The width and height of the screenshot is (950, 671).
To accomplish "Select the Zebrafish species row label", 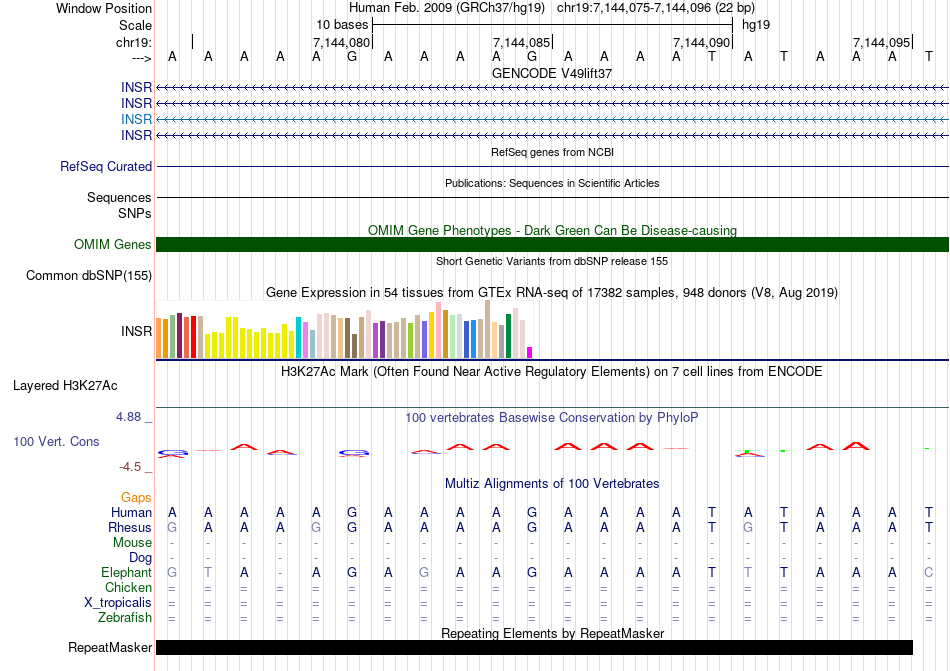I will click(126, 618).
